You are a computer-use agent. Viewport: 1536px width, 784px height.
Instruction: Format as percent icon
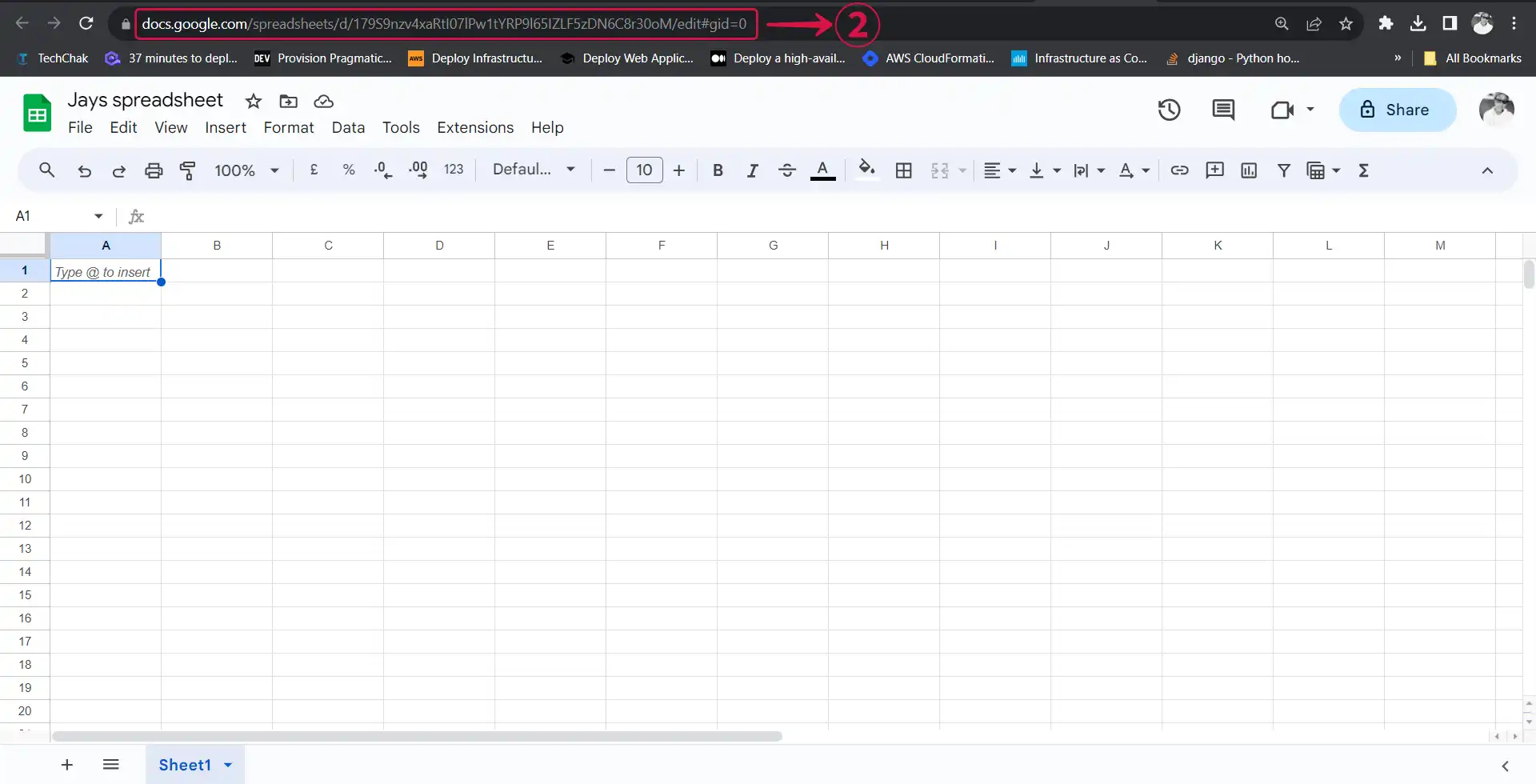[349, 170]
